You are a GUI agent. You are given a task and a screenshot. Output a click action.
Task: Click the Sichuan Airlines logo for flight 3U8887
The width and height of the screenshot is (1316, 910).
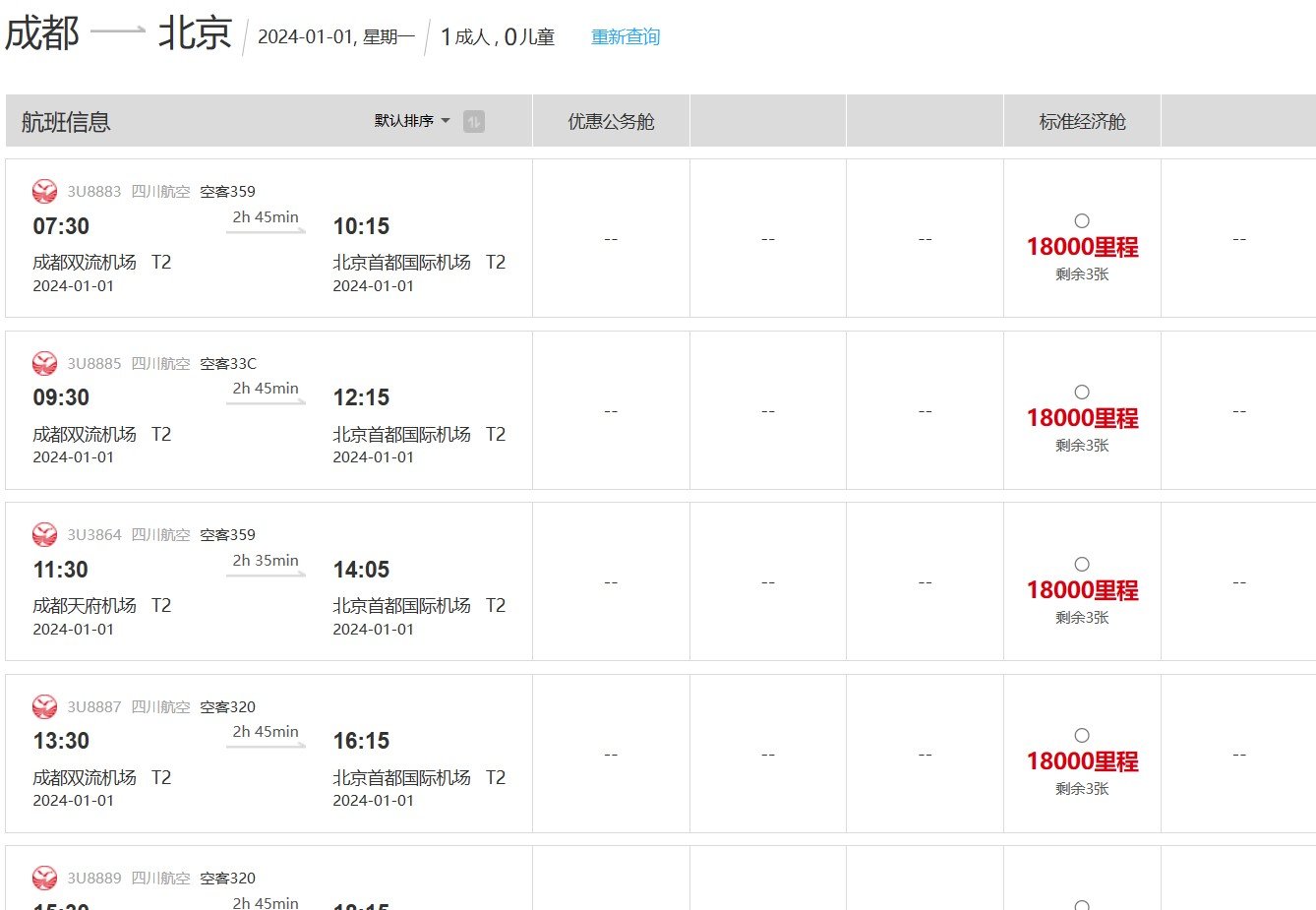[x=44, y=706]
